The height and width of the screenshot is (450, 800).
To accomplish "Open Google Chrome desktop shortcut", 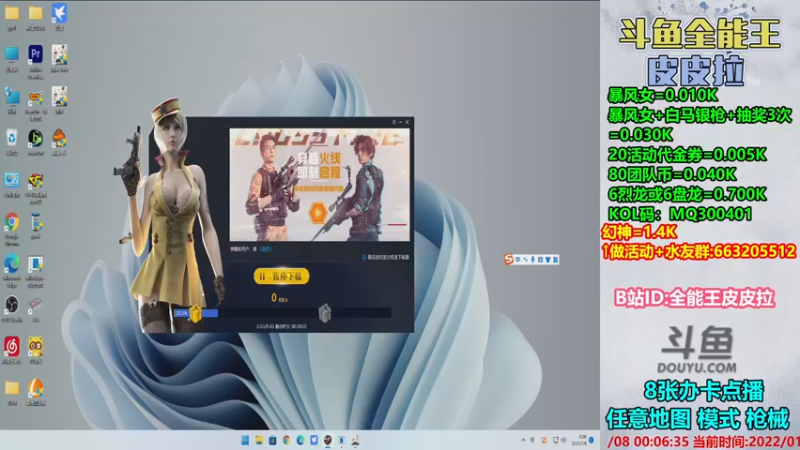I will point(12,222).
